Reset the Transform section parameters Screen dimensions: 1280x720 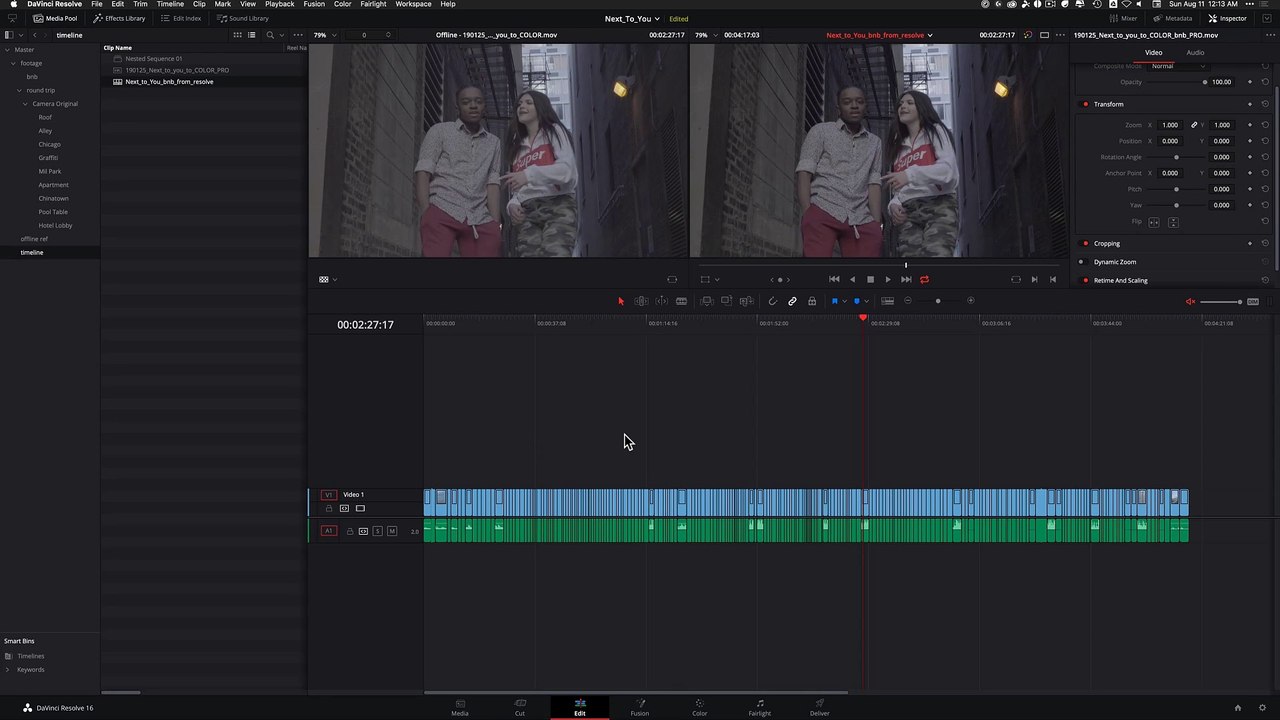click(x=1265, y=104)
